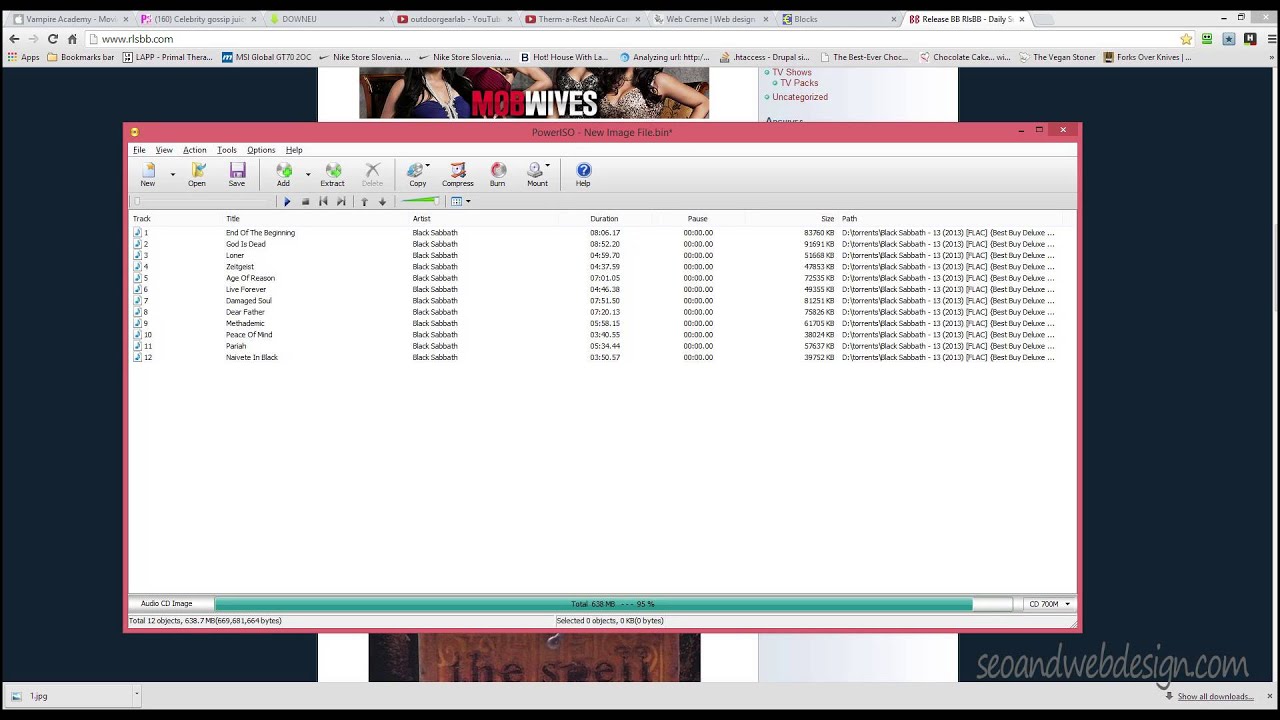Skip to next track
This screenshot has width=1280, height=720.
pos(341,201)
